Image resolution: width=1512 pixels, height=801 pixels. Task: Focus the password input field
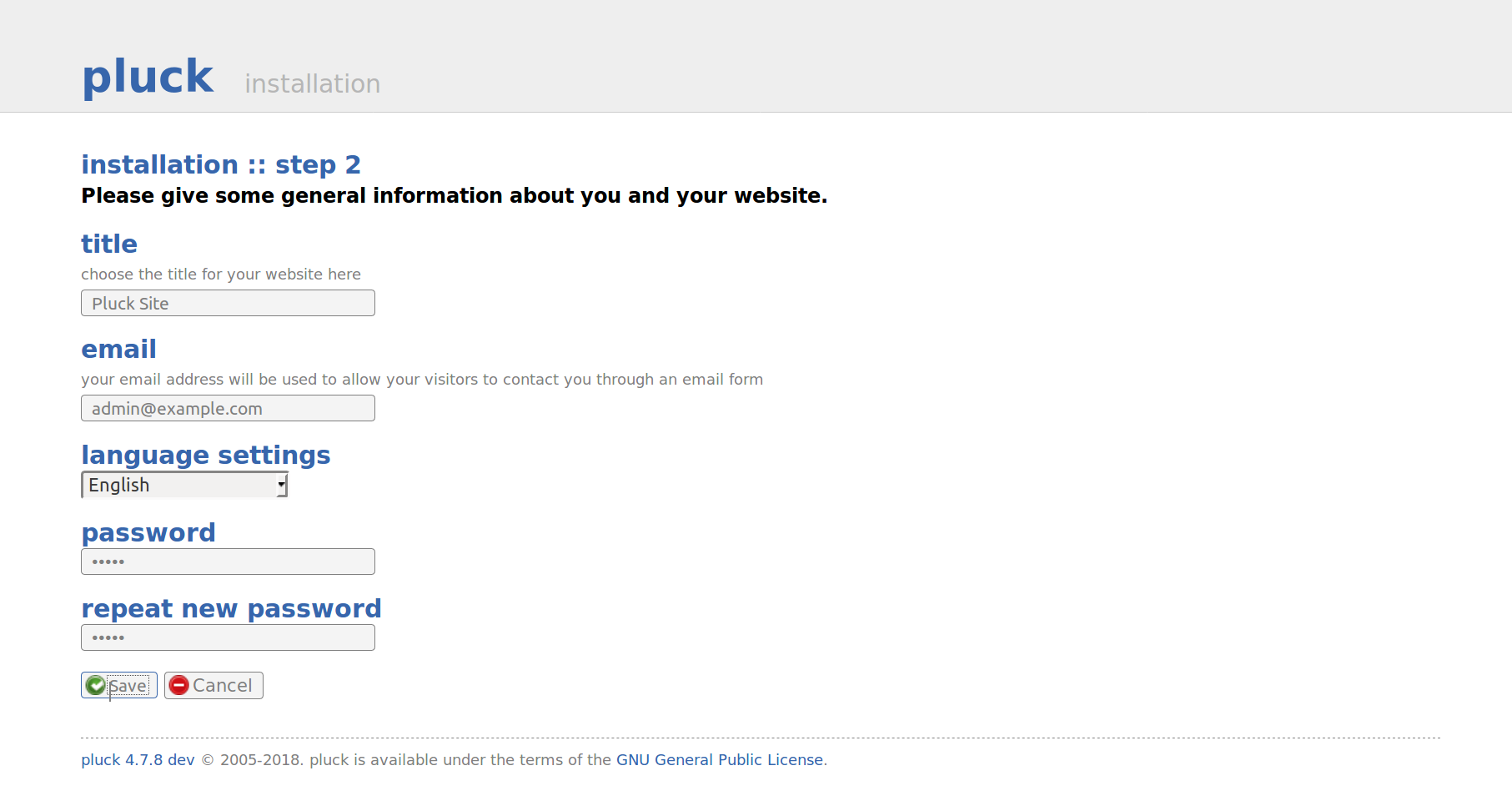(228, 562)
